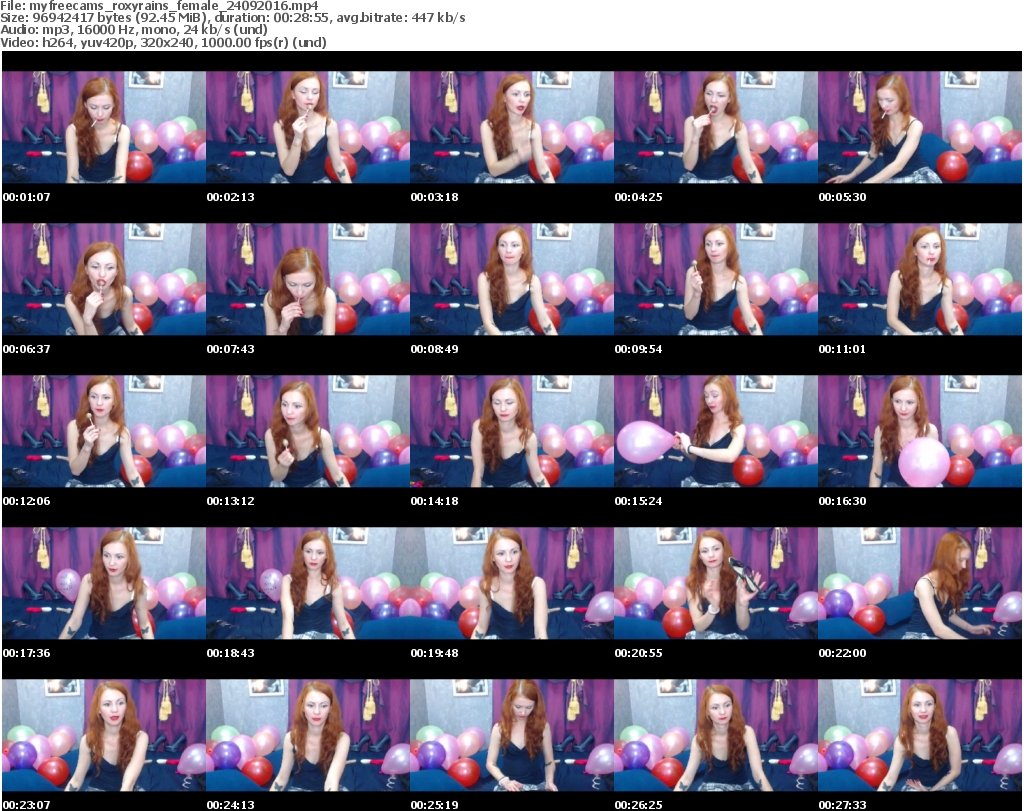Screen dimensions: 1024x811
Task: Click the thumbnail at 00:20:55
Action: [x=715, y=583]
